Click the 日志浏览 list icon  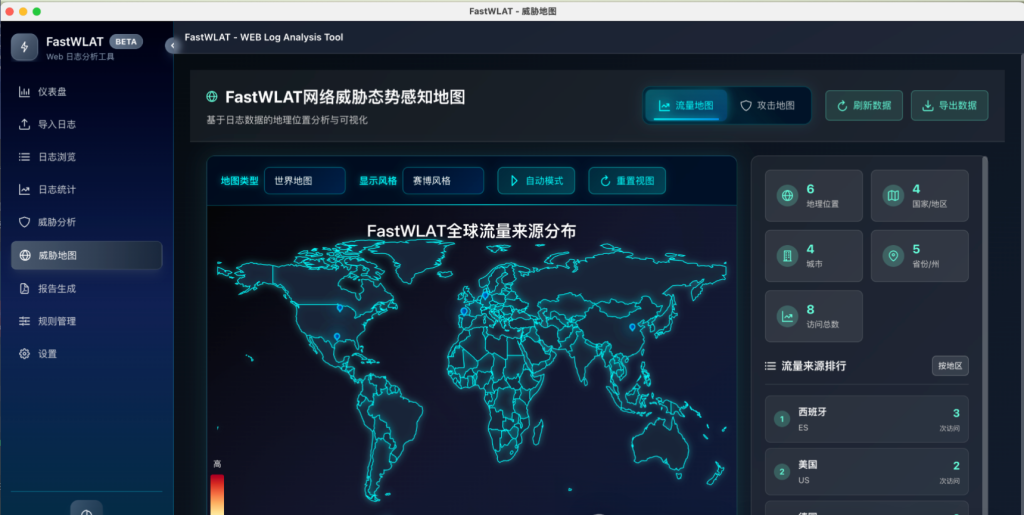click(25, 157)
